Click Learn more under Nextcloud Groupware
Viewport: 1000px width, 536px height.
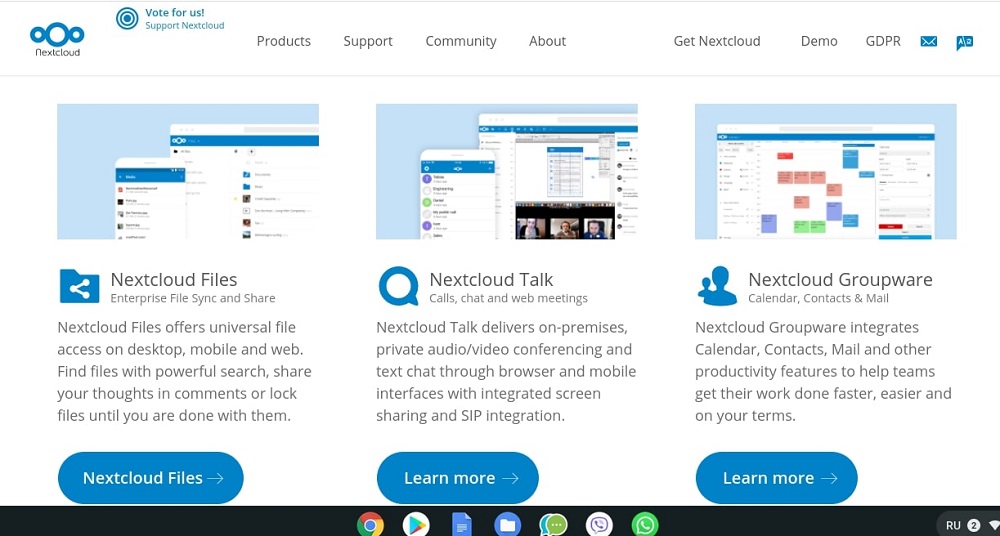coord(776,478)
